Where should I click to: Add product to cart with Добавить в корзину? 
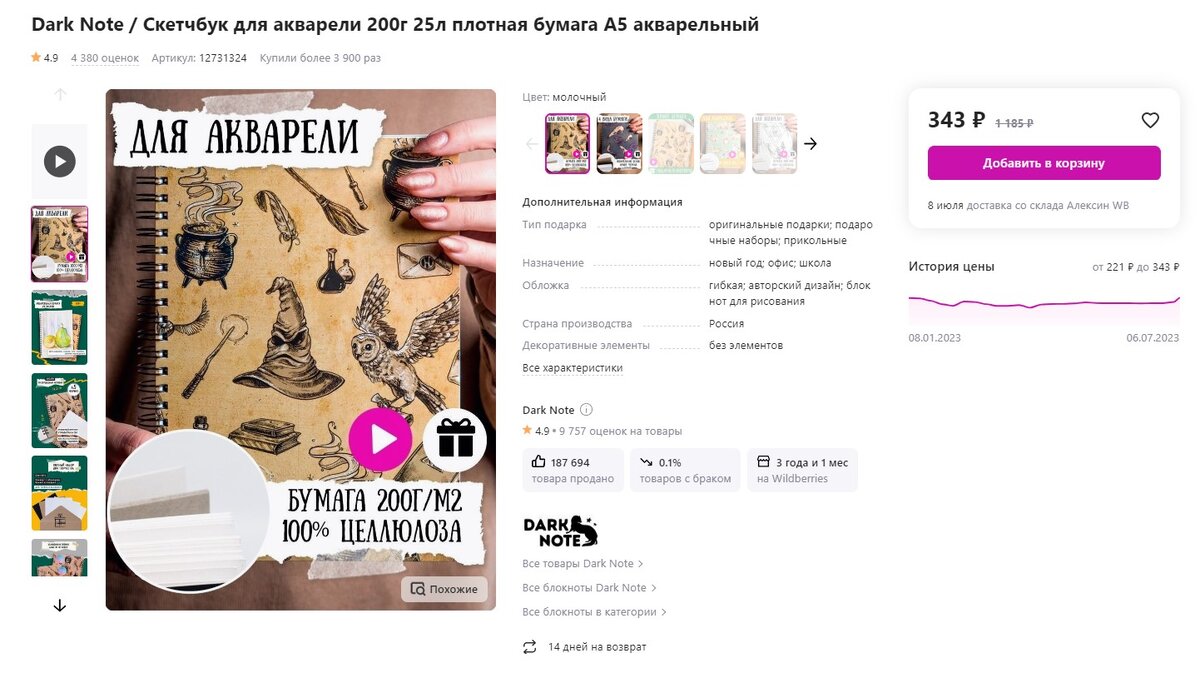point(1044,163)
